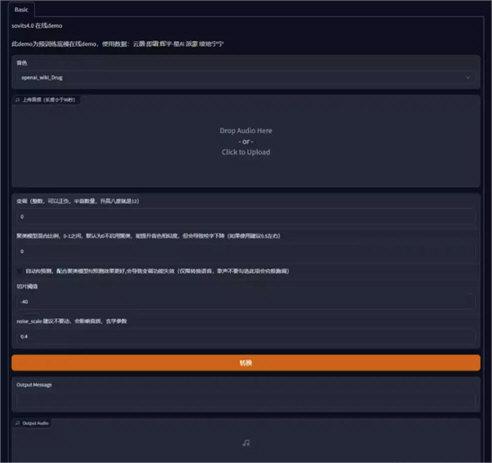Click the Click to Upload link
492x463 pixels.
(x=246, y=152)
